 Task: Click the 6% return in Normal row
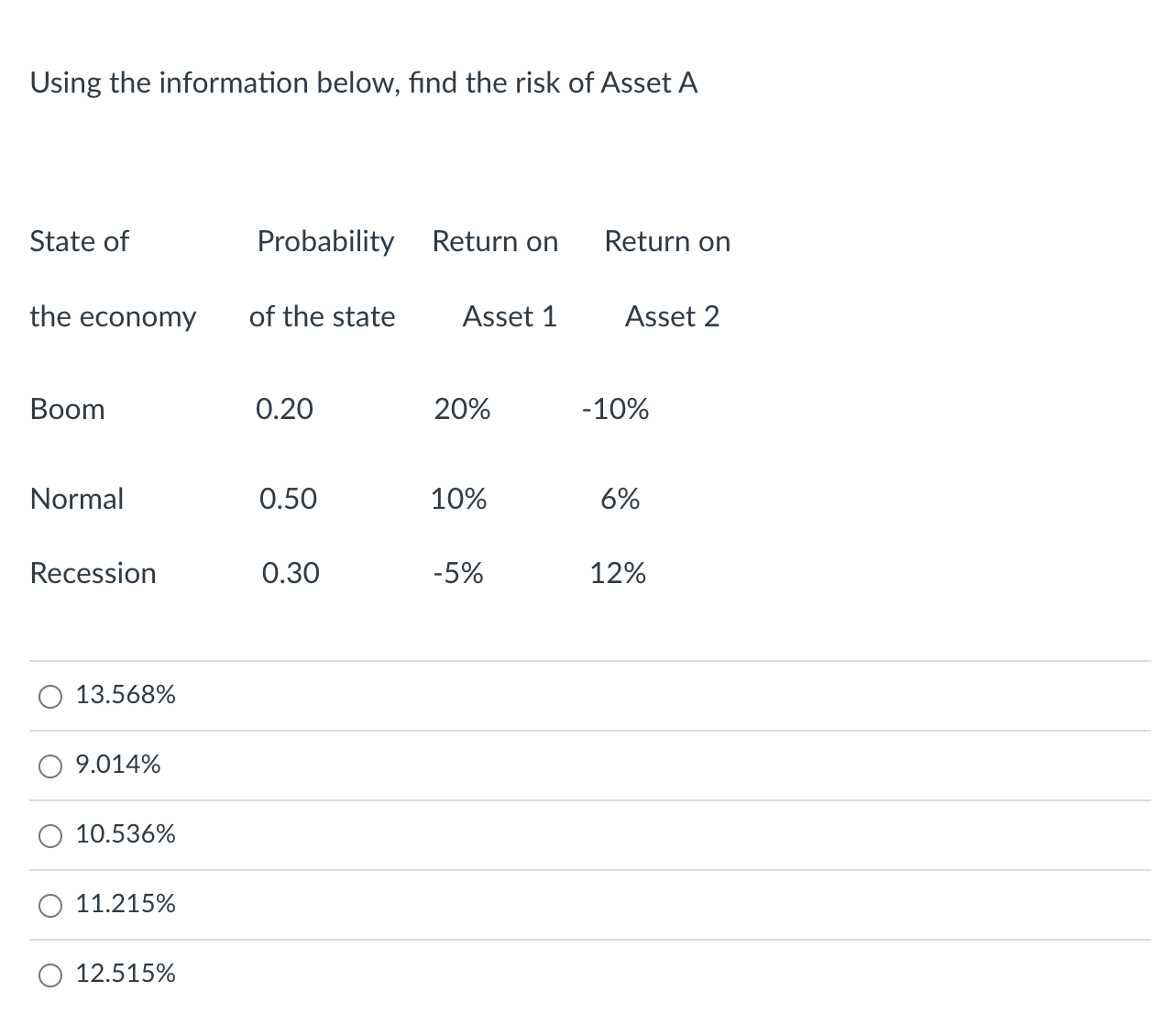[620, 499]
